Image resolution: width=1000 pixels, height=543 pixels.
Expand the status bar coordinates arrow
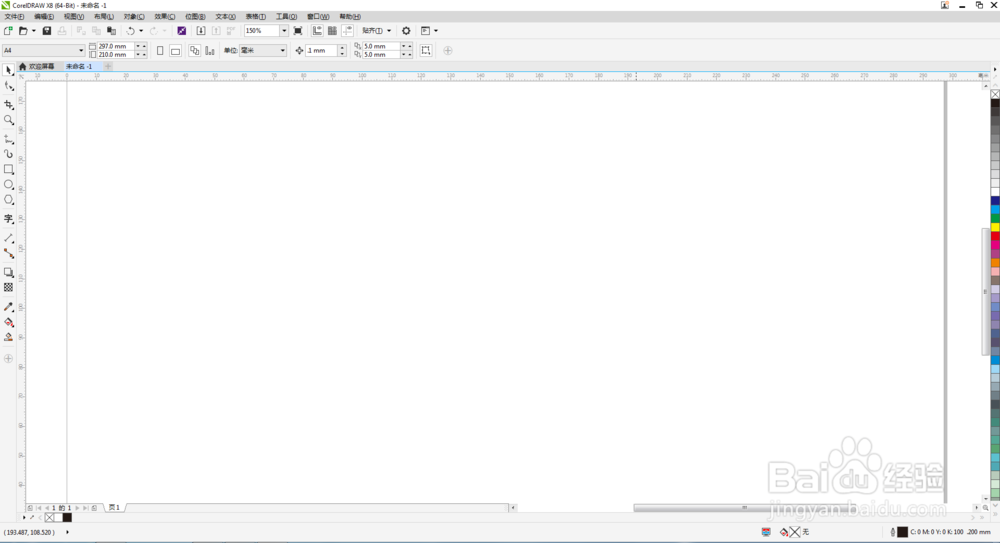pos(67,532)
